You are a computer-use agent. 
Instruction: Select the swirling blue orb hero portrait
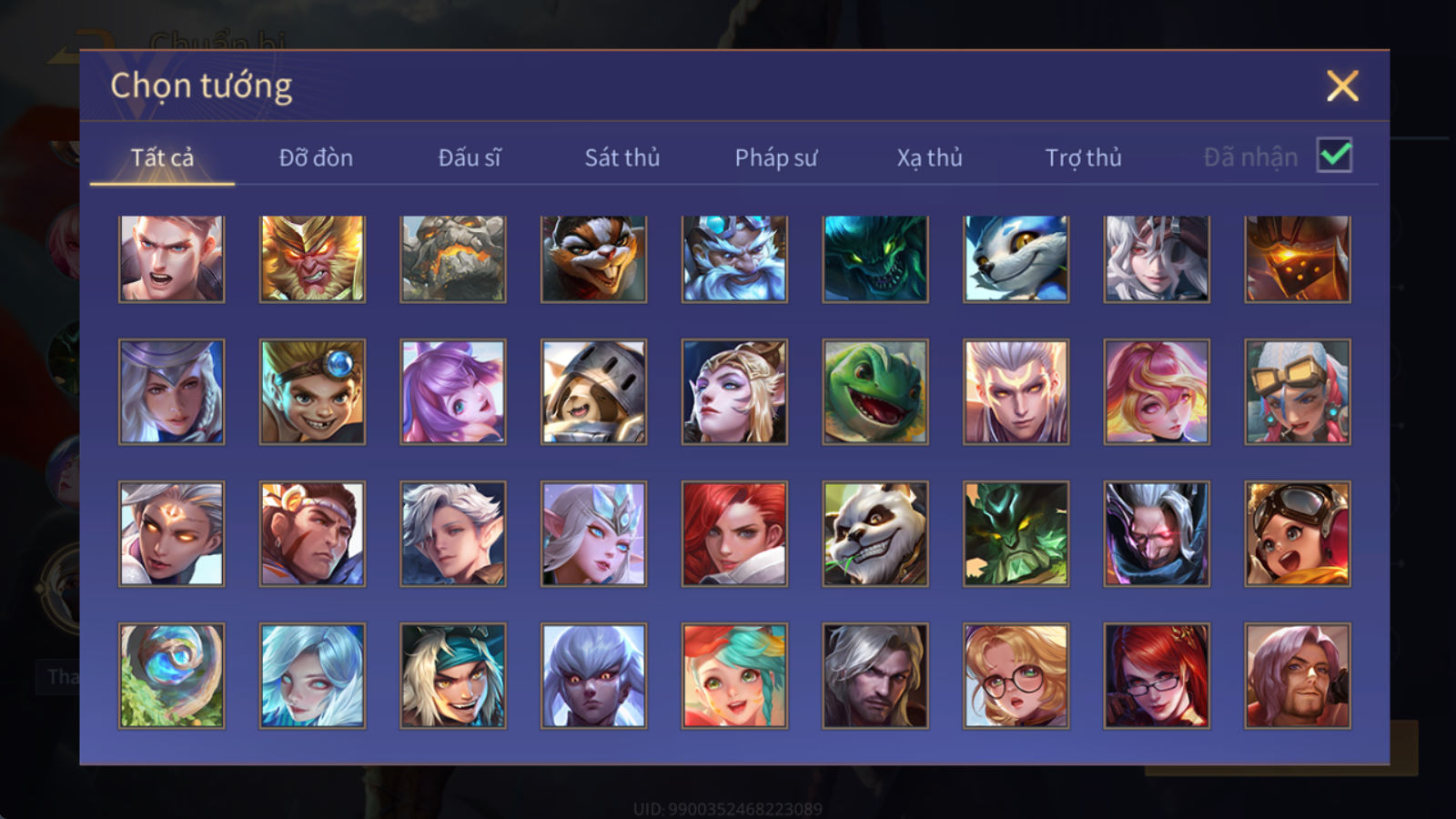[x=171, y=676]
